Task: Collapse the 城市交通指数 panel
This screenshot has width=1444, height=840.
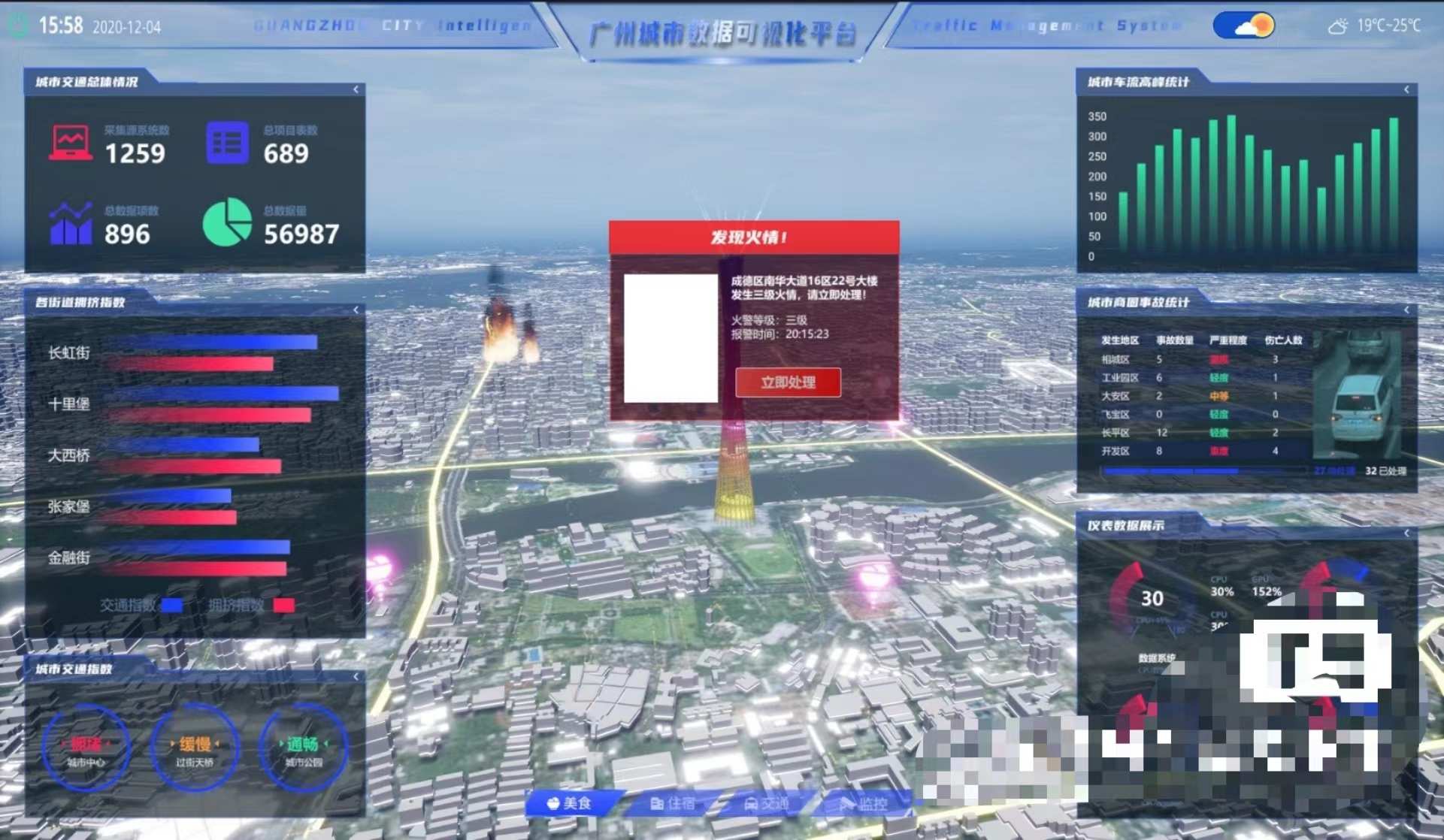Action: click(x=356, y=676)
